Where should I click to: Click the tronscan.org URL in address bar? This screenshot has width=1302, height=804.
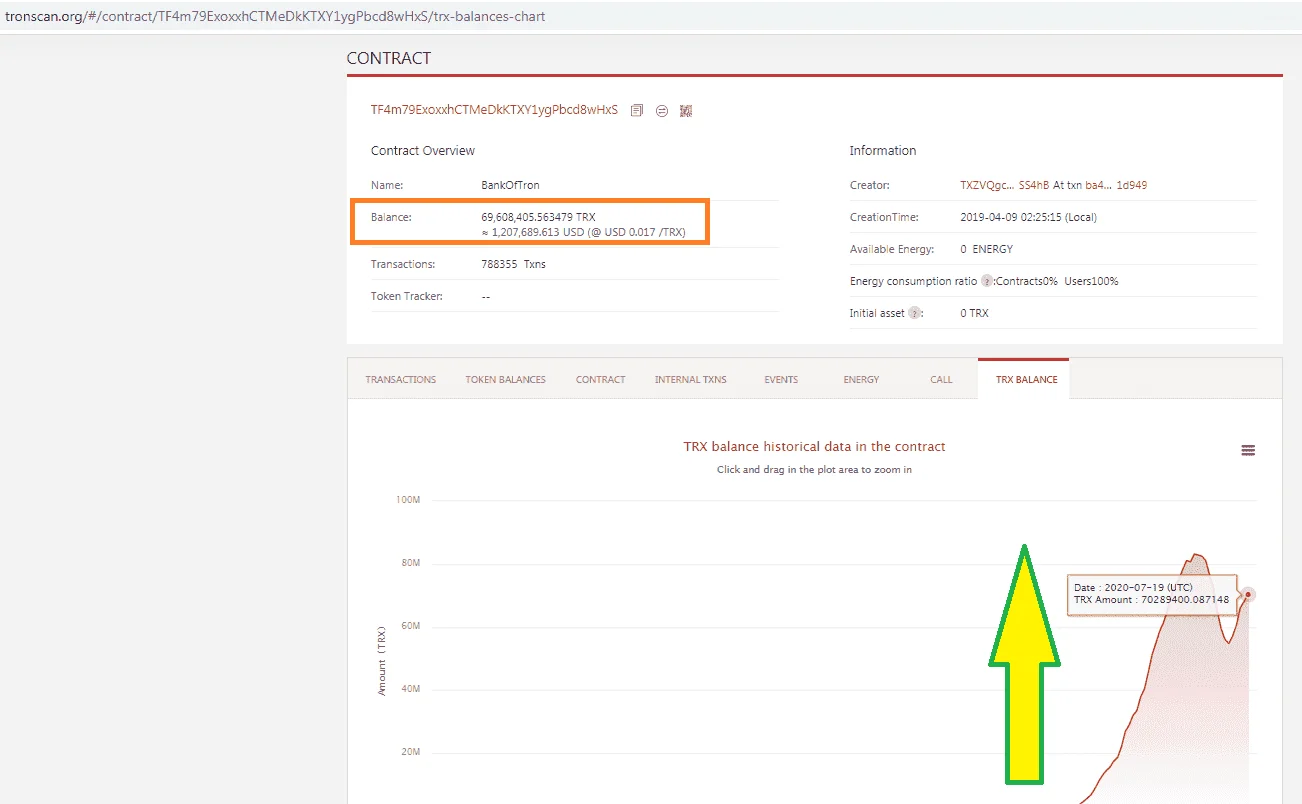275,17
